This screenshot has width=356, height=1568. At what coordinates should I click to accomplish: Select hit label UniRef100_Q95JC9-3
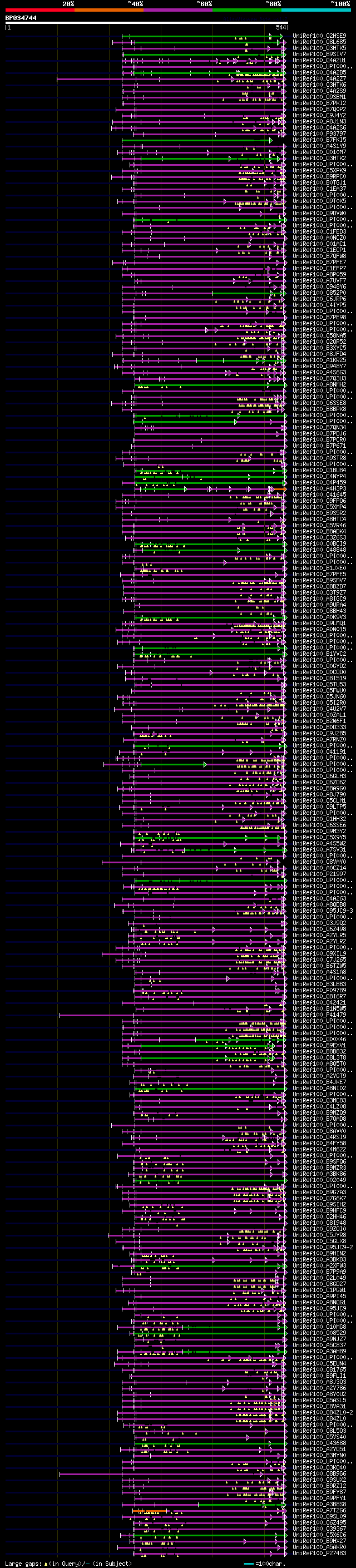point(322,911)
